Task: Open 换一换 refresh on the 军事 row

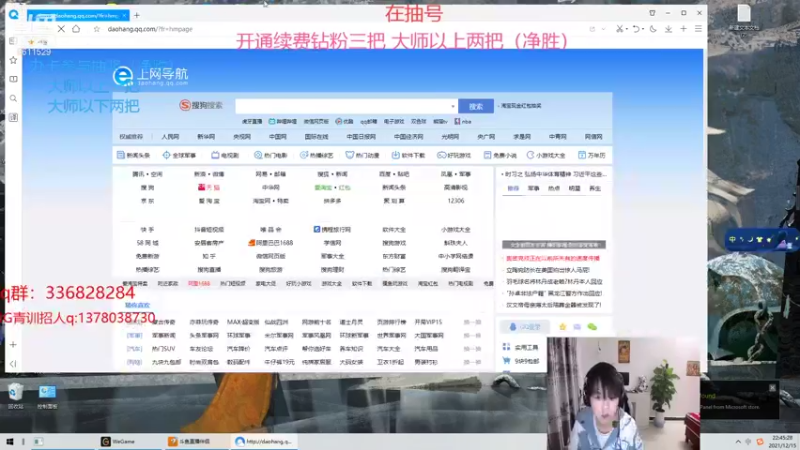Action: (x=472, y=336)
